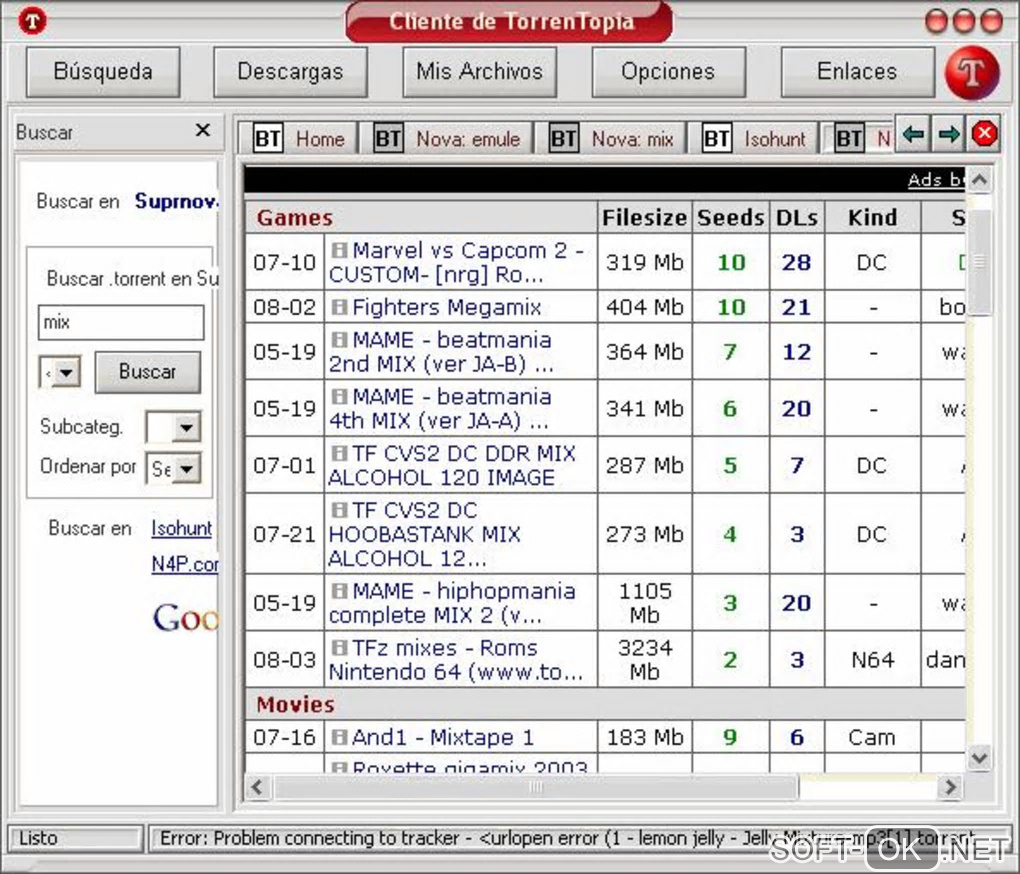Viewport: 1020px width, 874px height.
Task: Open And1 - Mixtape 1 torrent link
Action: (443, 737)
